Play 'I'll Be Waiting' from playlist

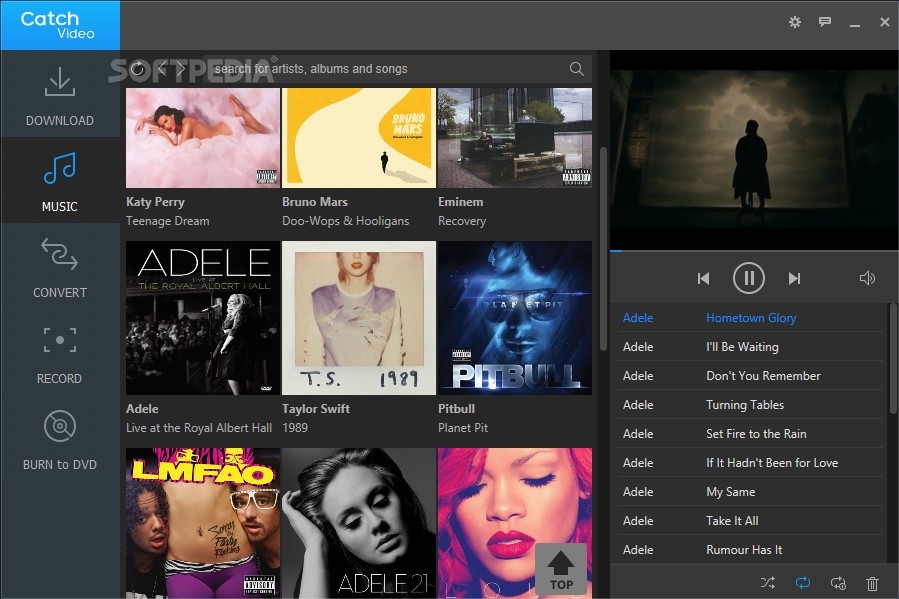pyautogui.click(x=751, y=347)
